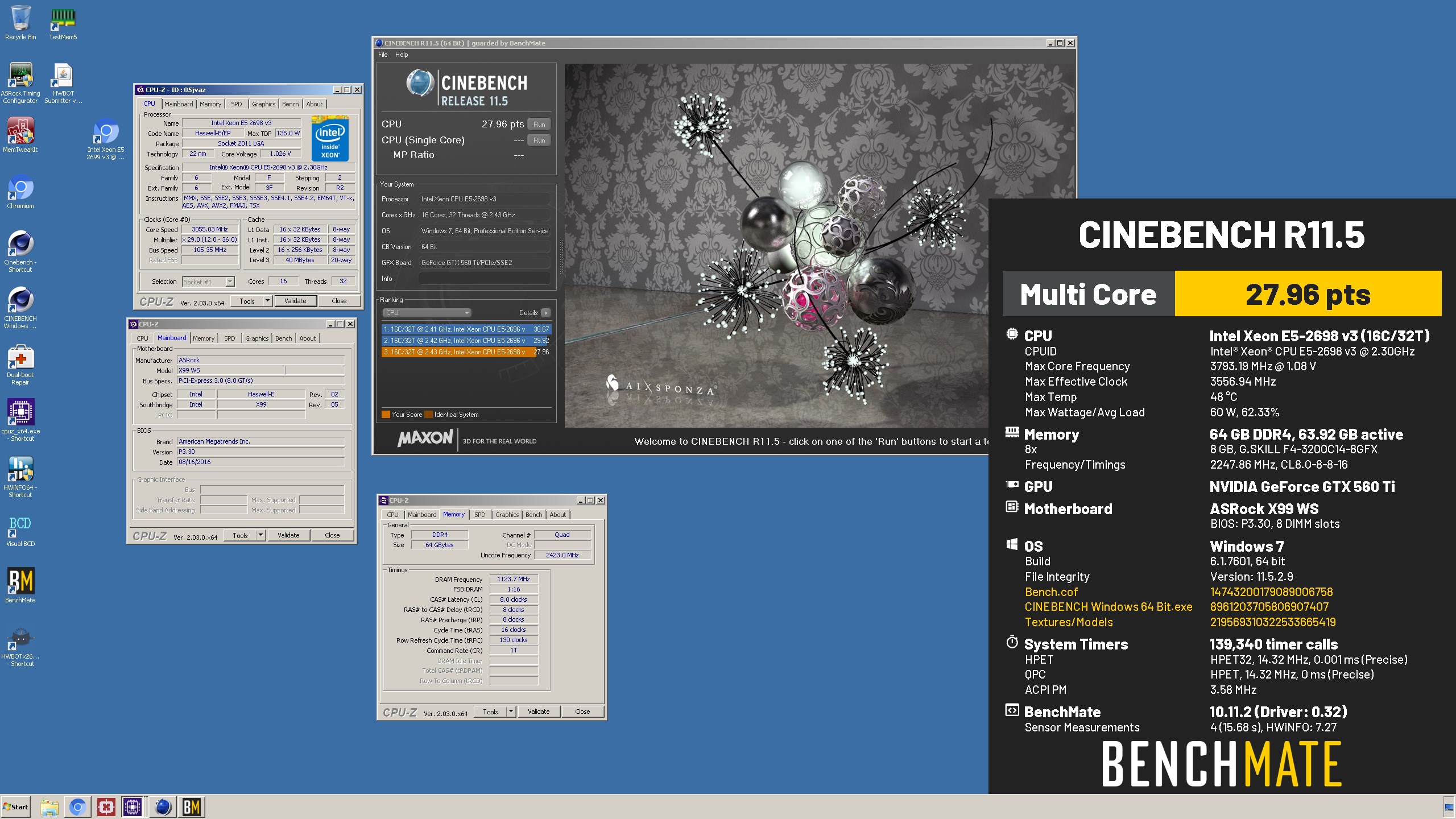Screen dimensions: 1456x819
Task: Open CPU tab in Mainboard CPU-Z window
Action: point(142,338)
